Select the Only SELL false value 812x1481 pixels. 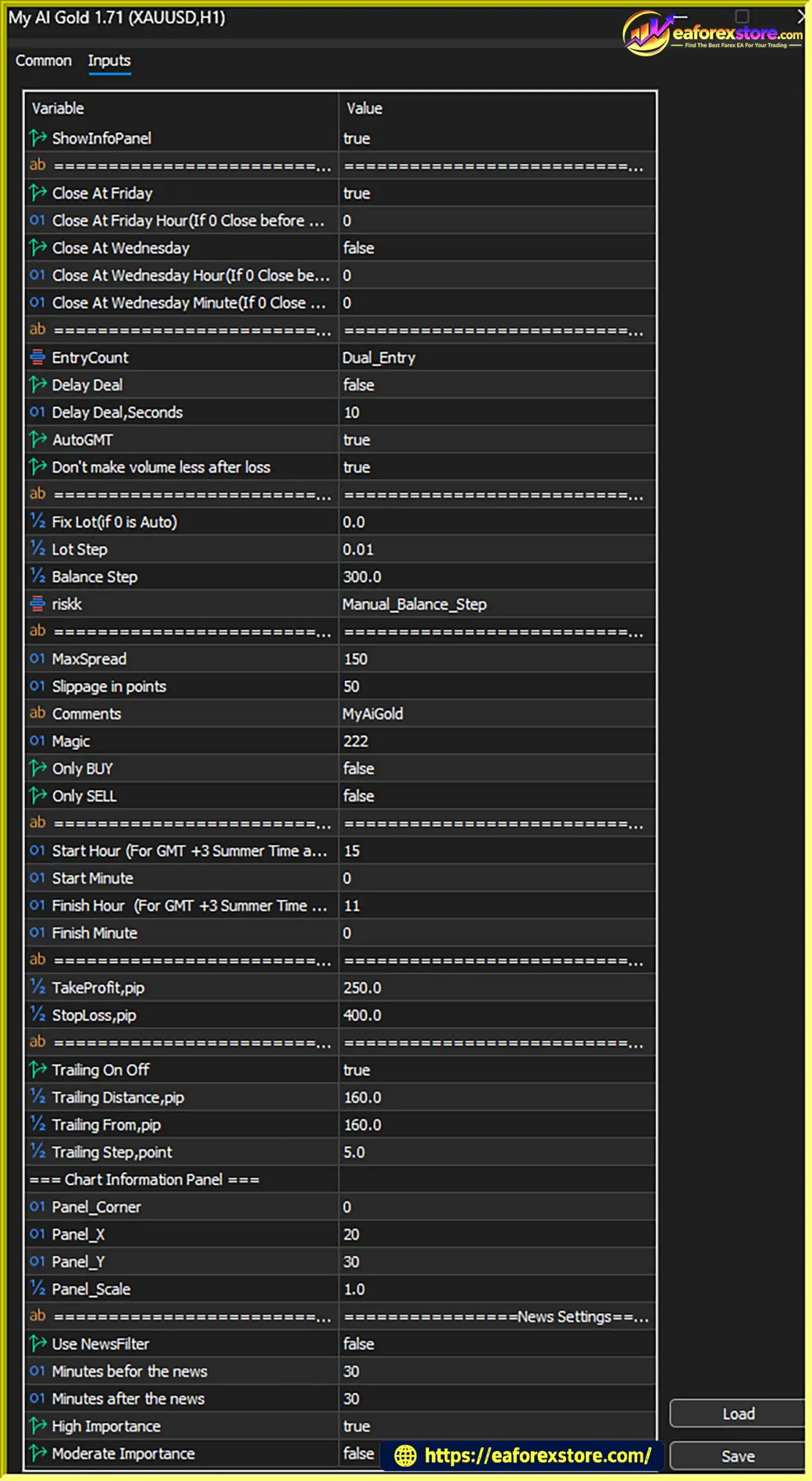[359, 796]
